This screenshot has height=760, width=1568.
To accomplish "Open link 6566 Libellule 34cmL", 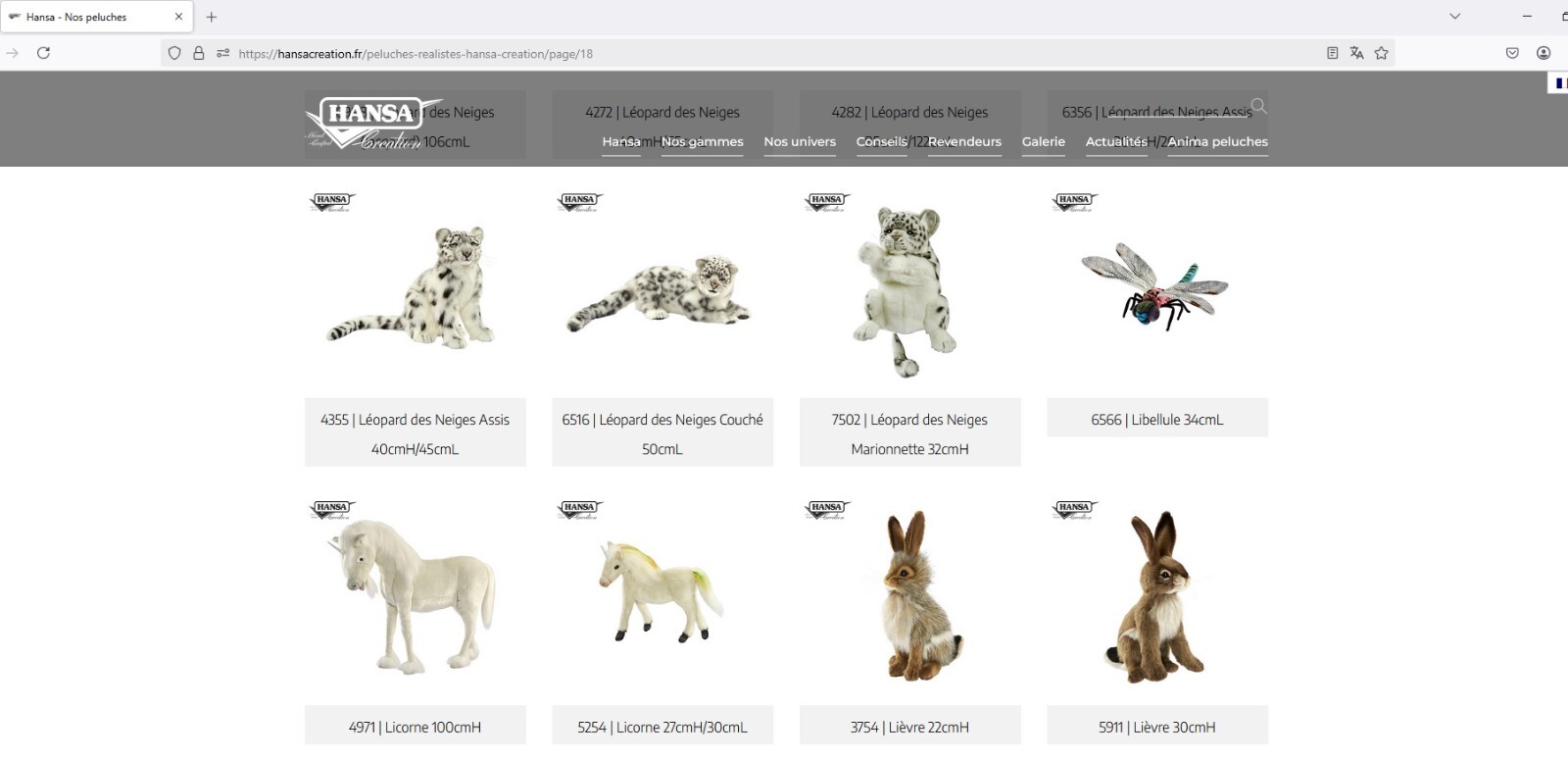I will click(x=1157, y=419).
